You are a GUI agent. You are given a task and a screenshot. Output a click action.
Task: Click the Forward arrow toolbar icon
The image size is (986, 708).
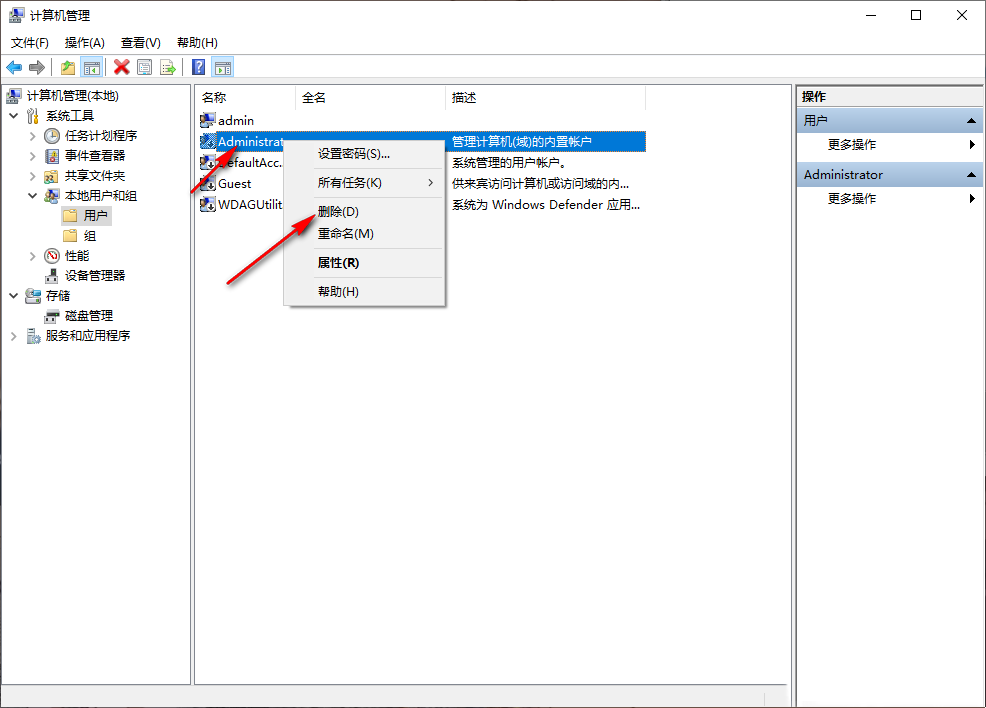(x=37, y=67)
